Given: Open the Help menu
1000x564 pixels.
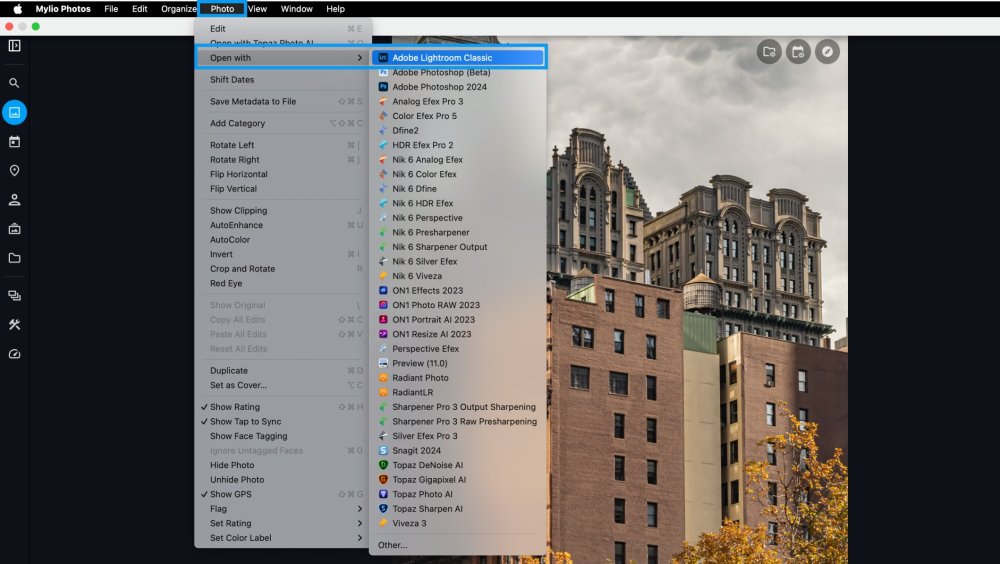Looking at the screenshot, I should click(335, 9).
